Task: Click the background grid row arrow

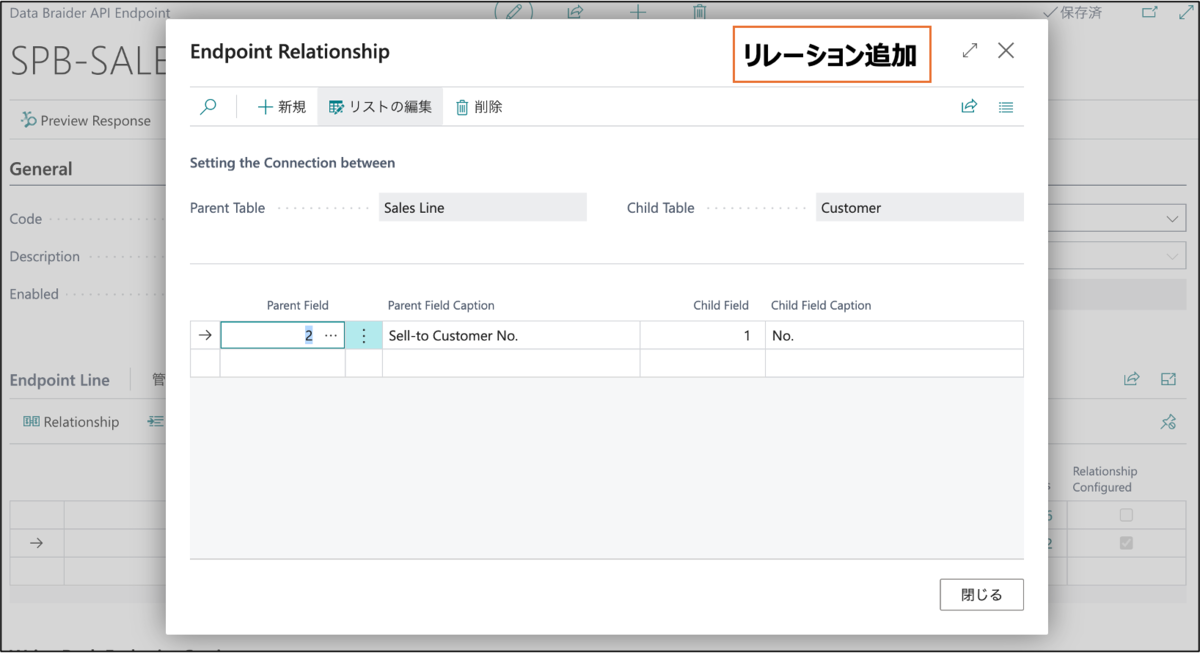Action: 36,543
